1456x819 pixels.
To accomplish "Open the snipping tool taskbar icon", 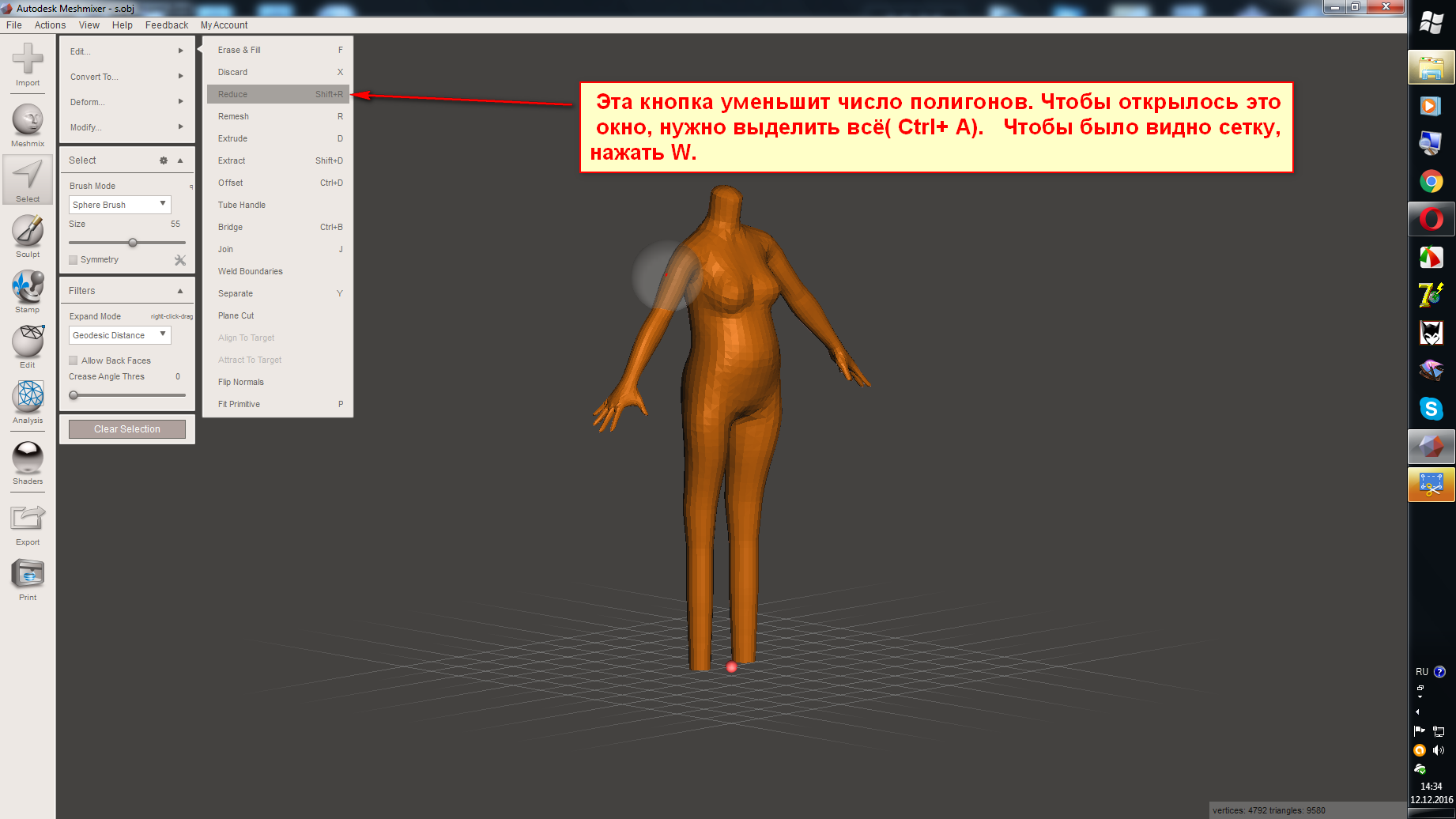I will [1431, 485].
